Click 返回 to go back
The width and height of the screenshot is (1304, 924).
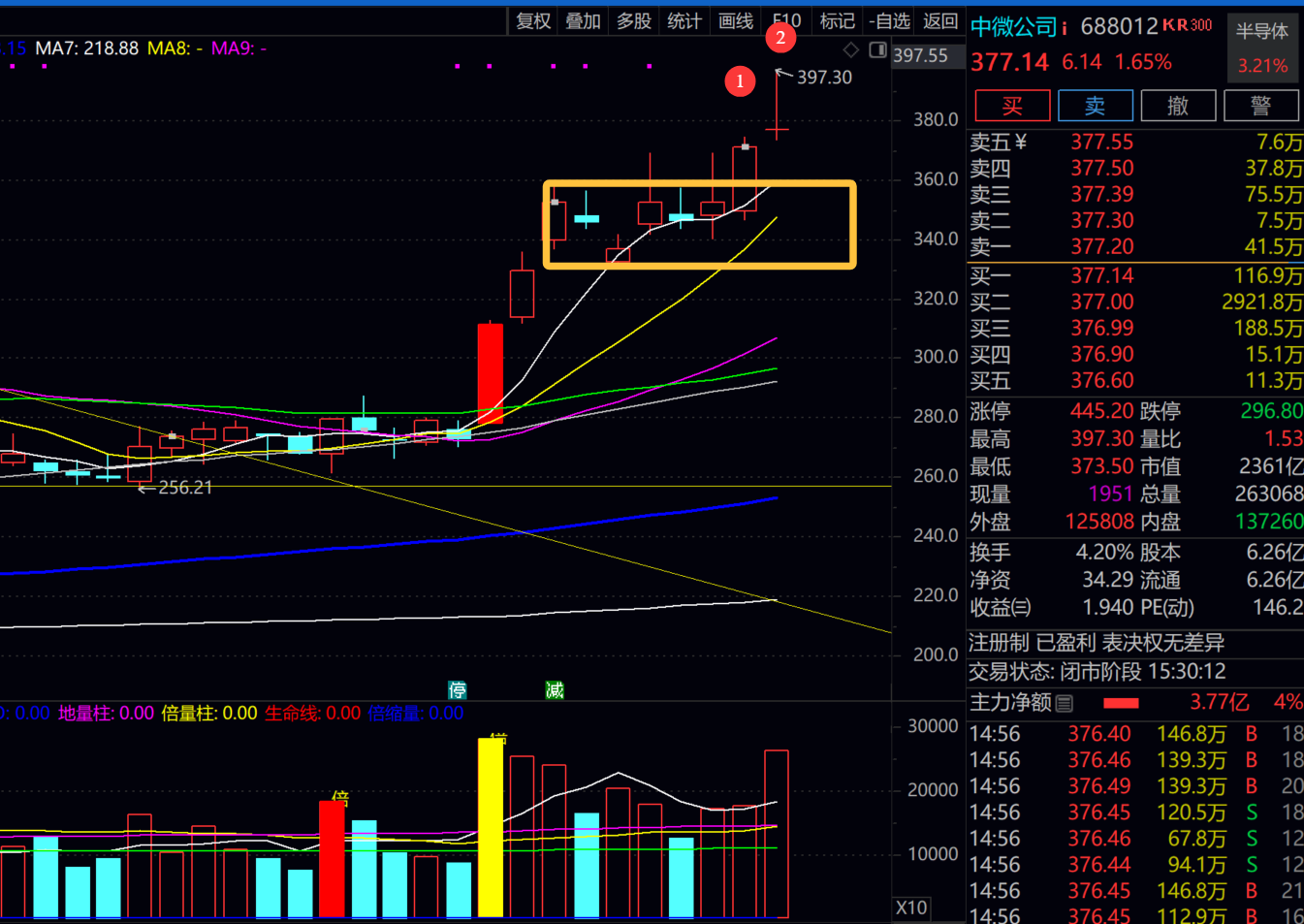point(940,20)
